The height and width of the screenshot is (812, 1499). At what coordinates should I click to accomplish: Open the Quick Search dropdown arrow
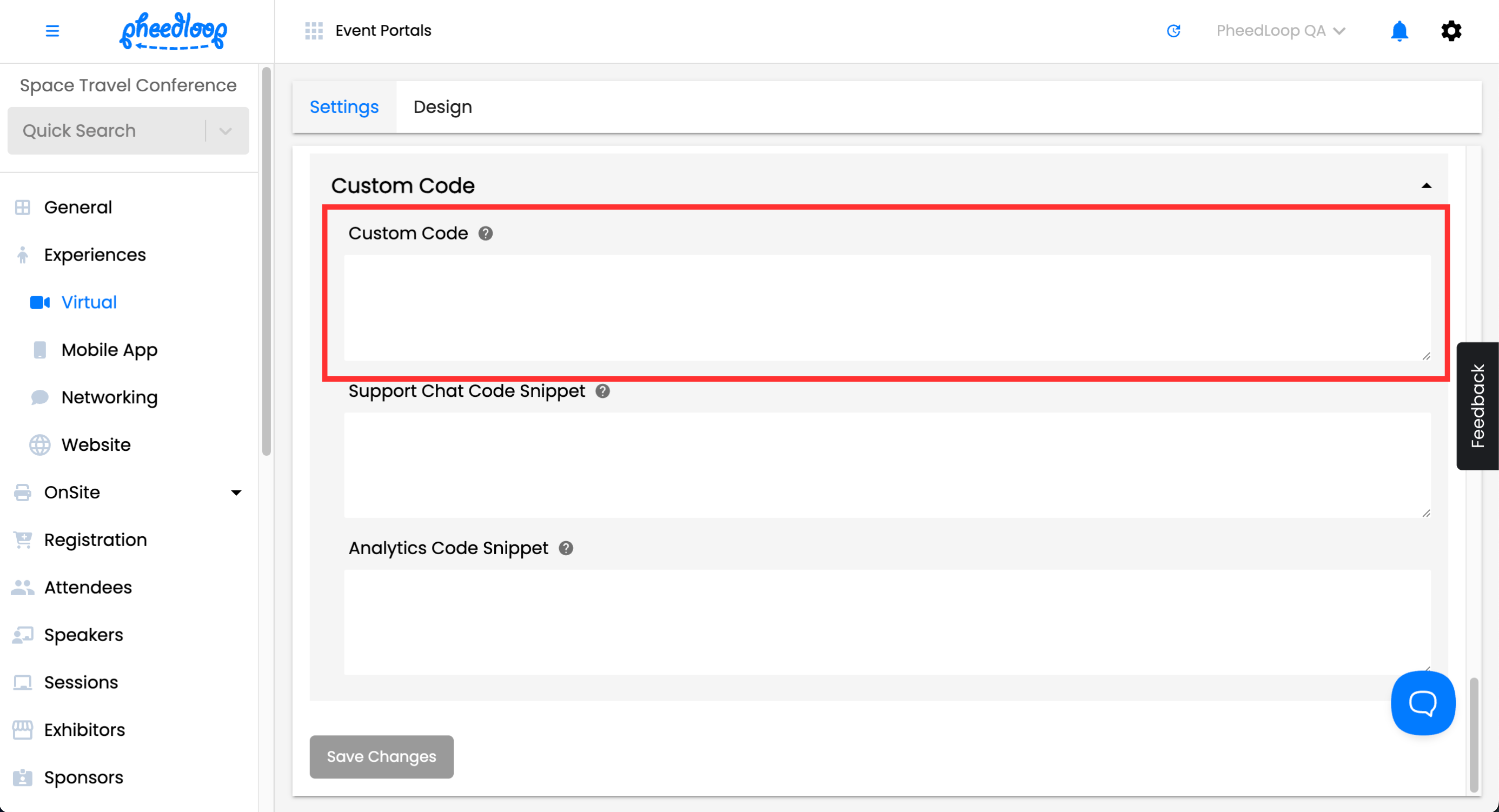(225, 131)
